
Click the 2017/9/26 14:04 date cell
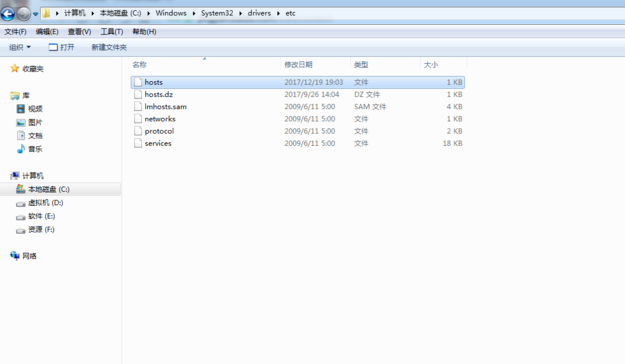pyautogui.click(x=312, y=94)
